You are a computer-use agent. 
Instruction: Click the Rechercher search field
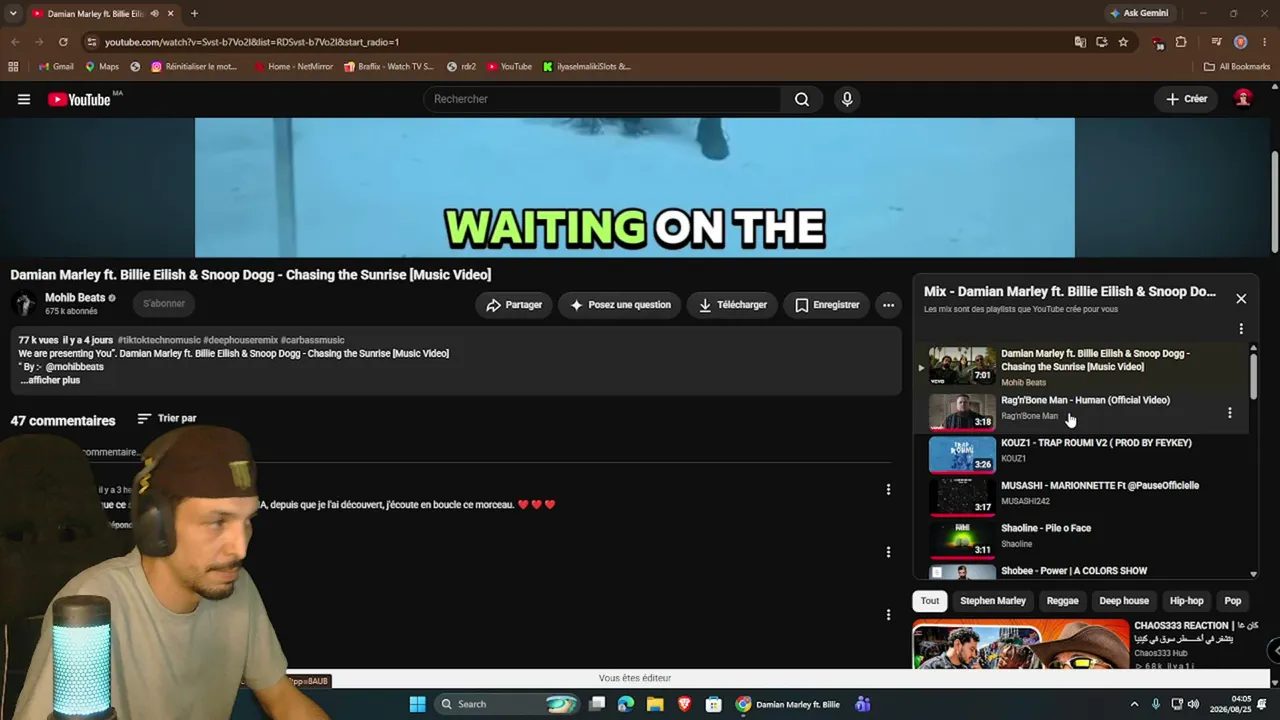pyautogui.click(x=602, y=99)
